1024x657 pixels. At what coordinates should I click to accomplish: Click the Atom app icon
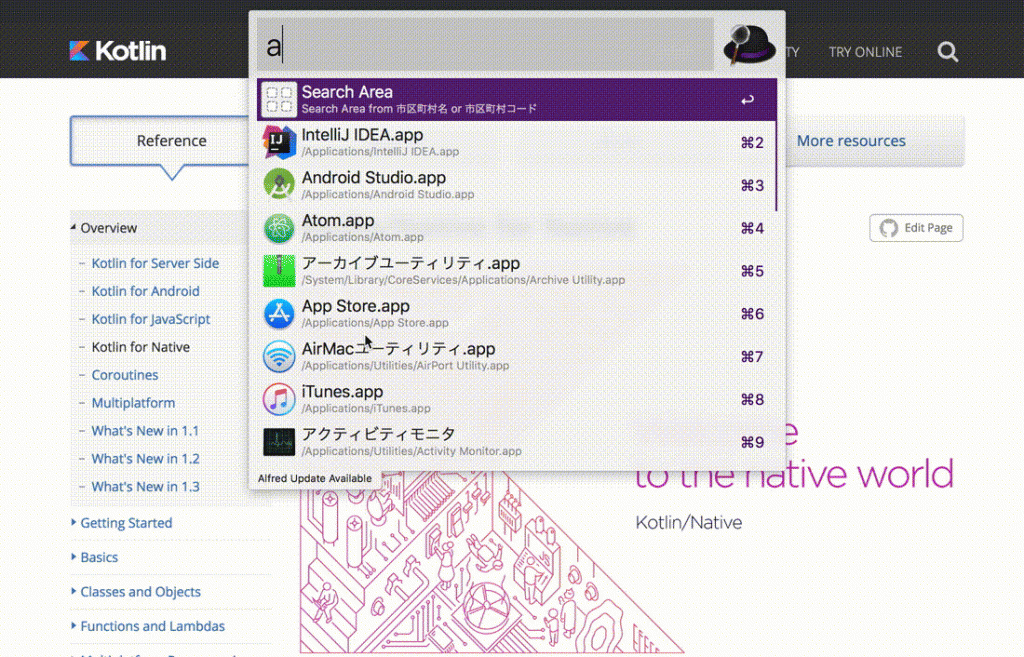(279, 228)
